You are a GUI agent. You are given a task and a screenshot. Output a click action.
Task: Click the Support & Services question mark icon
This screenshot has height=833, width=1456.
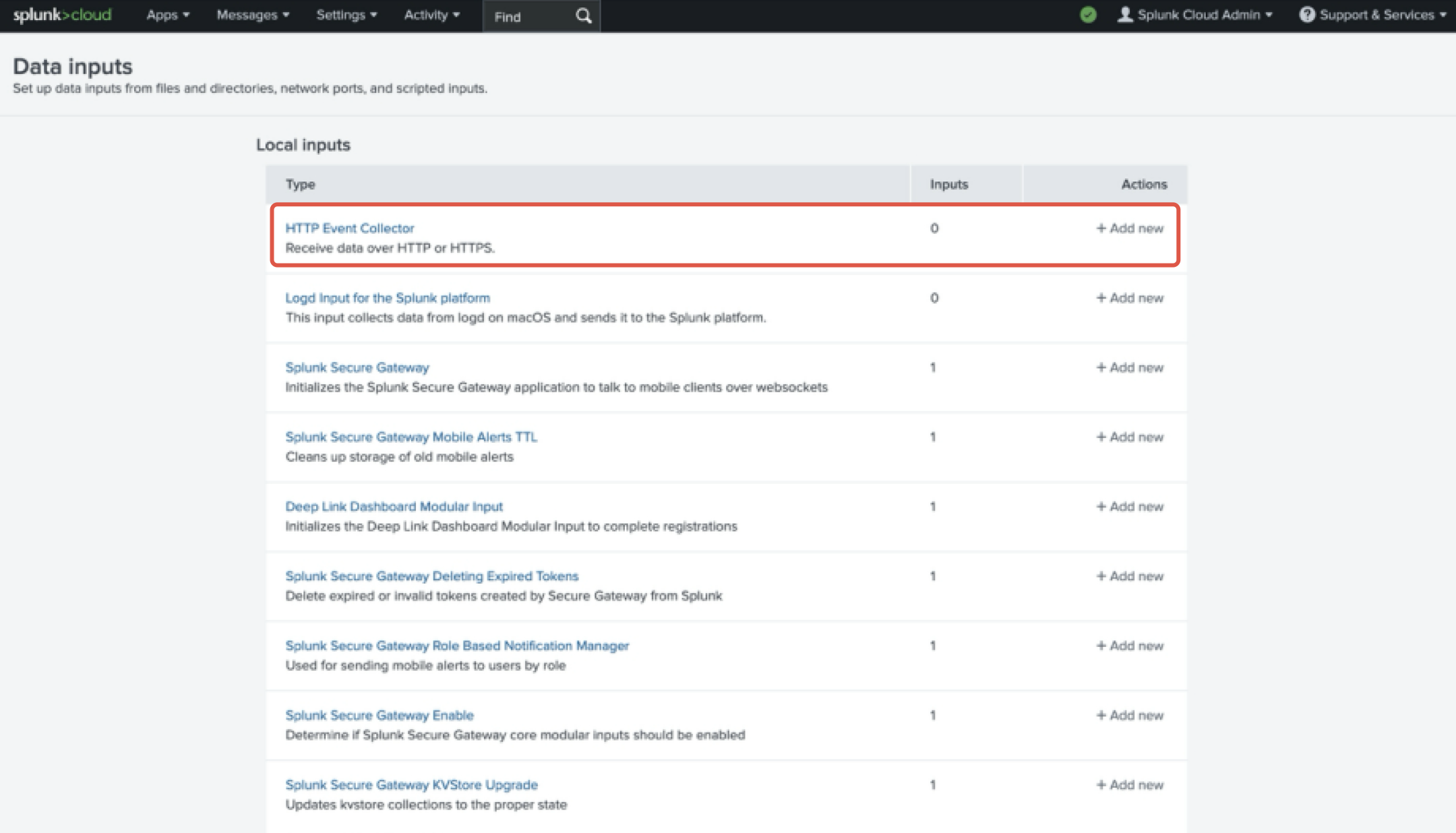click(x=1308, y=14)
